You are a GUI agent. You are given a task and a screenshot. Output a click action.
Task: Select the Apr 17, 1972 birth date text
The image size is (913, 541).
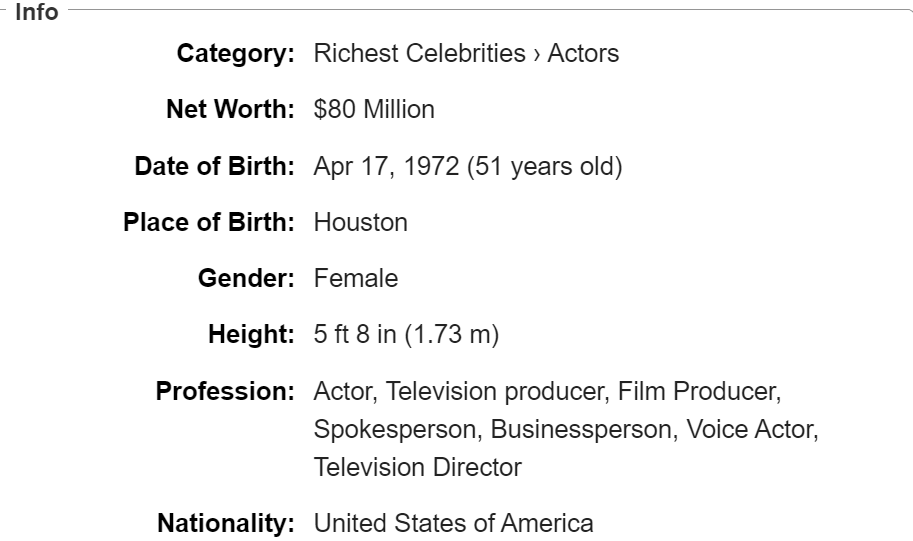coord(387,167)
